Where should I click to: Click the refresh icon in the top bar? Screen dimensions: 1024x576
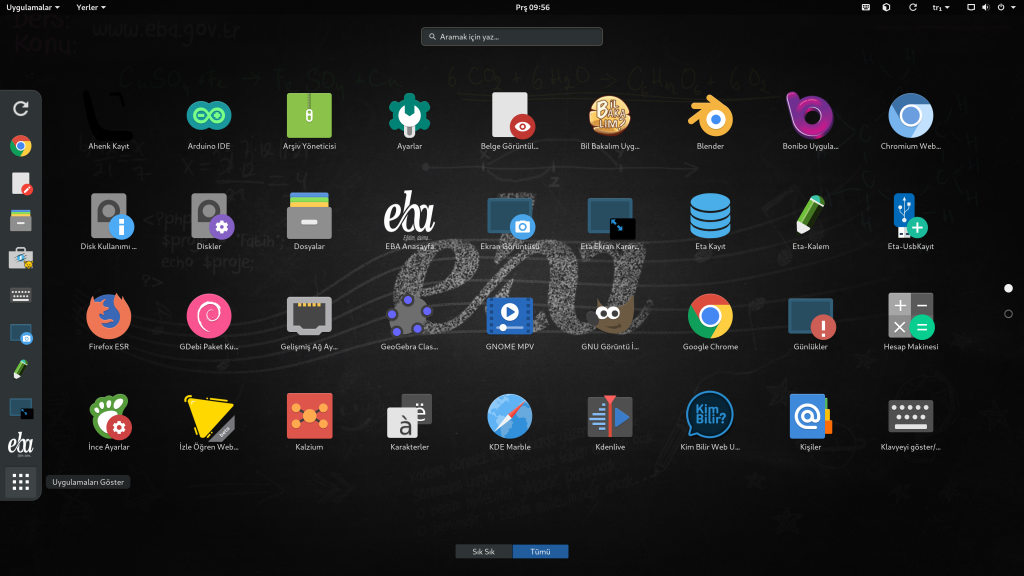pos(913,7)
